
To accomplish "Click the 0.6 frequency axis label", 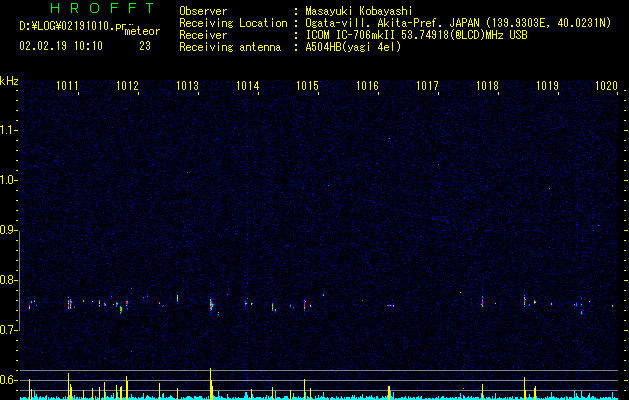I will pos(9,380).
